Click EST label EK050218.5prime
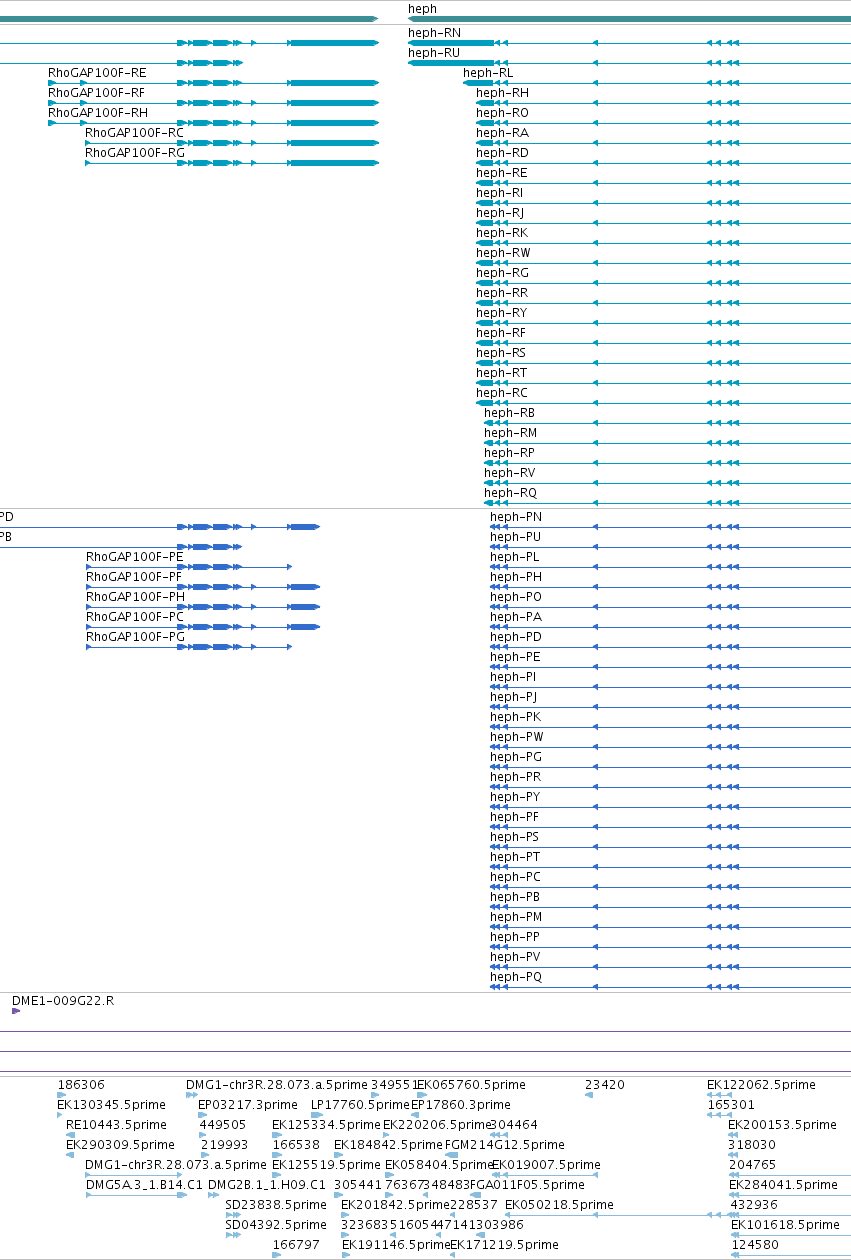Viewport: 851px width, 1260px height. (559, 1205)
